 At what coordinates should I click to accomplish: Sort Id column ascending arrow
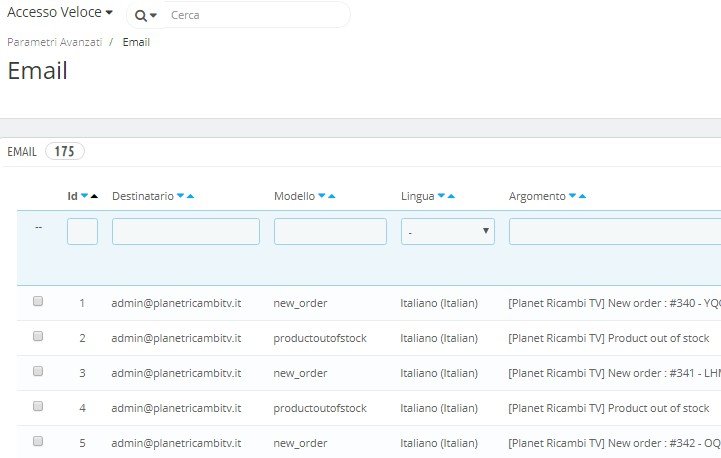[x=94, y=196]
